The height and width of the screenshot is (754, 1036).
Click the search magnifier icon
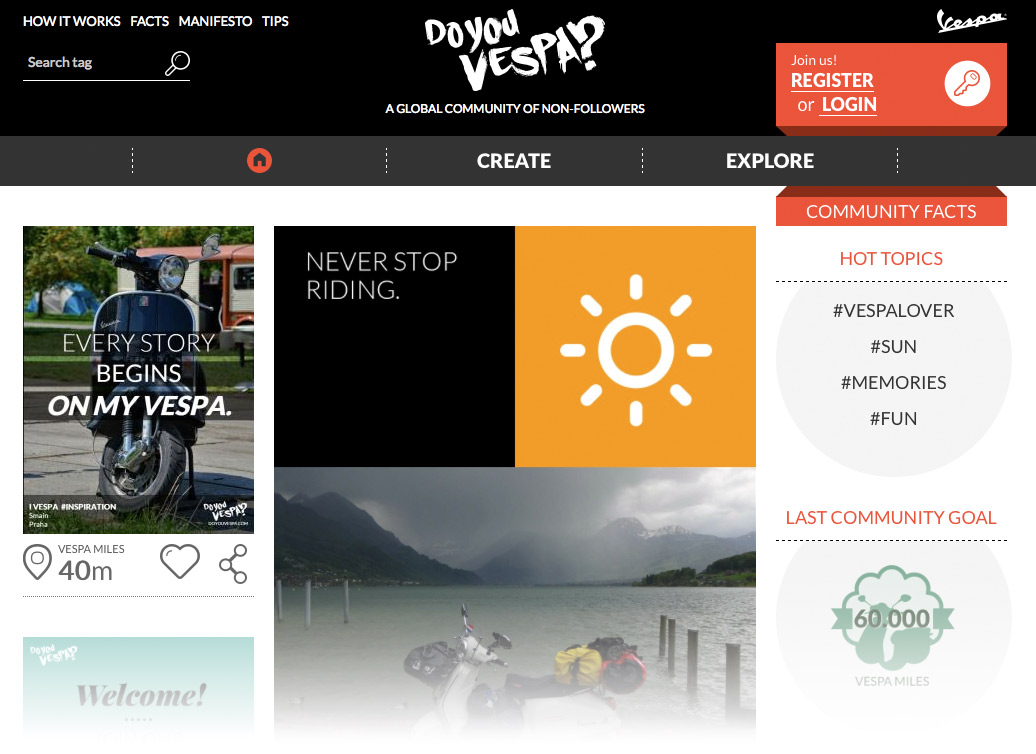(177, 63)
